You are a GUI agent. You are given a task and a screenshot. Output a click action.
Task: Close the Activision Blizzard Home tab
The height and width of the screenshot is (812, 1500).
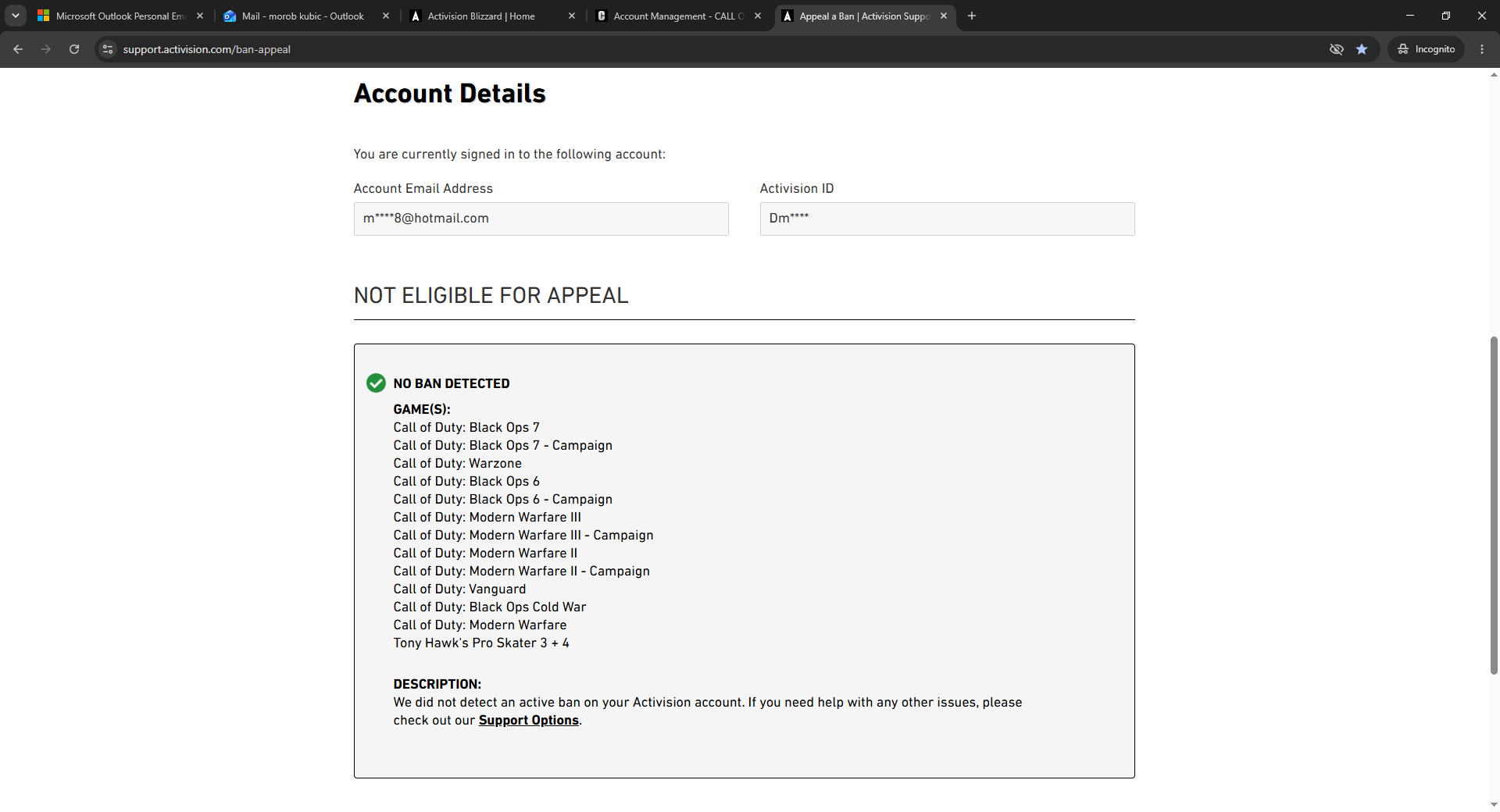coord(572,16)
